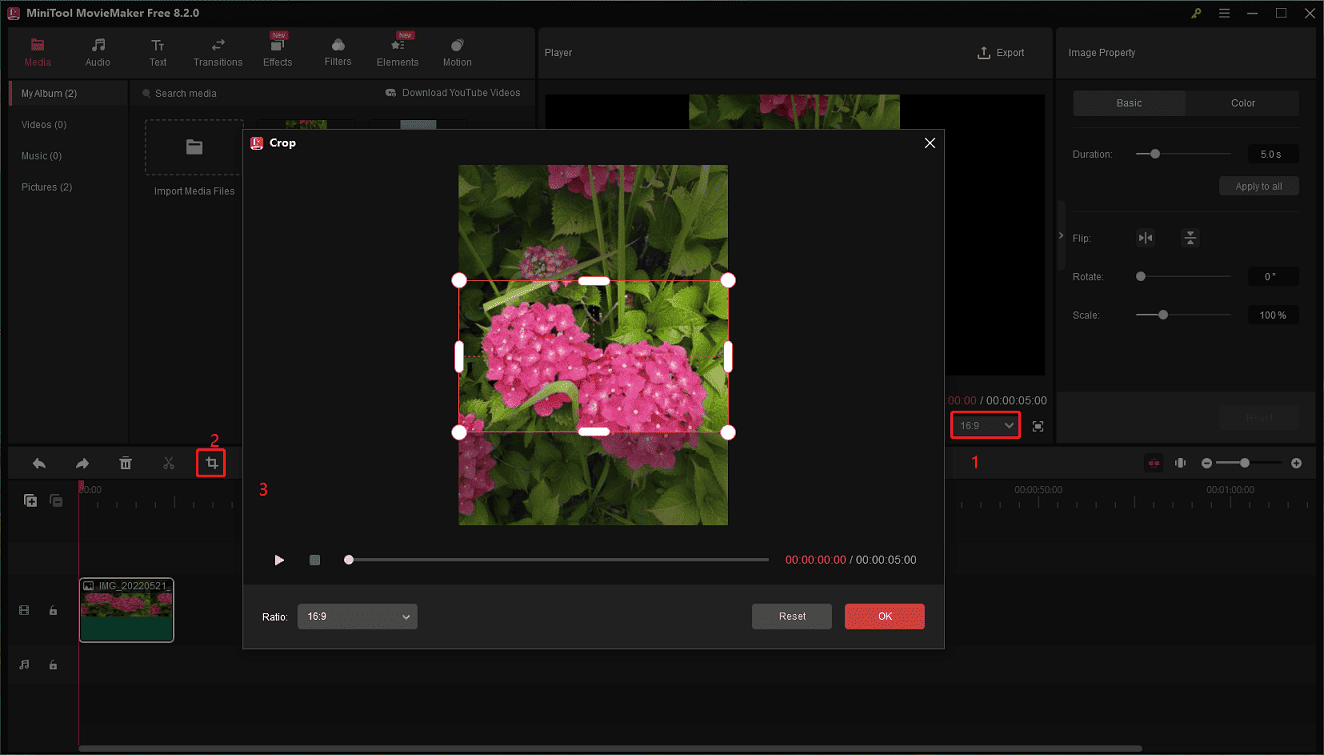1324x755 pixels.
Task: Play the preview in Crop dialog
Action: click(279, 560)
